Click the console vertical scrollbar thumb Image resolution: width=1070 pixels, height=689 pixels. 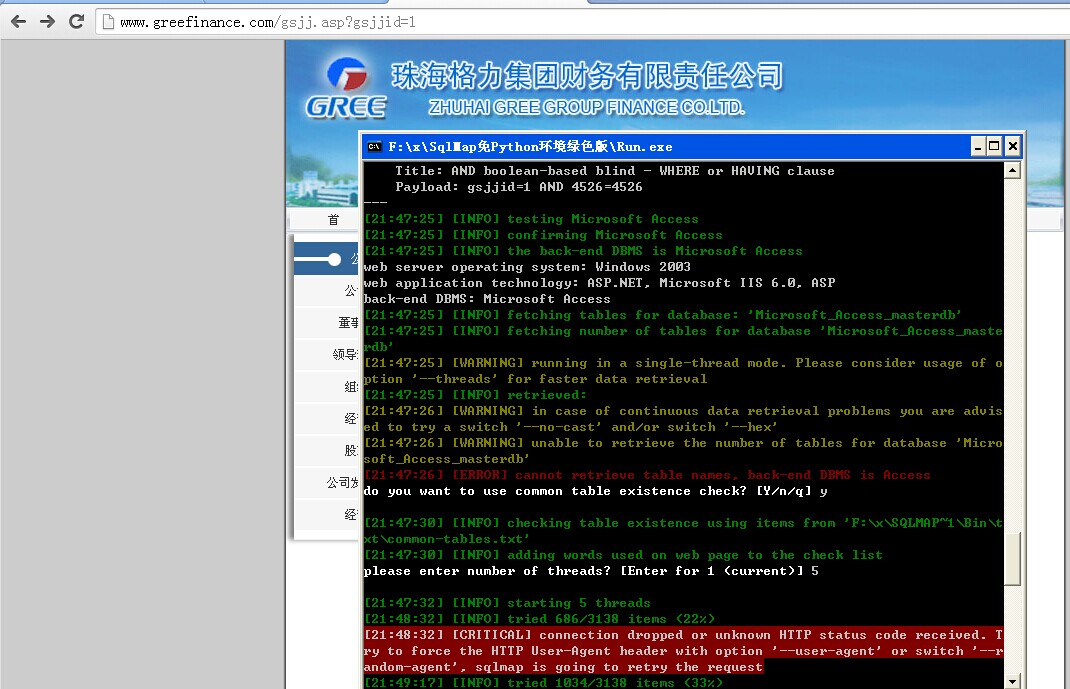(x=1013, y=559)
